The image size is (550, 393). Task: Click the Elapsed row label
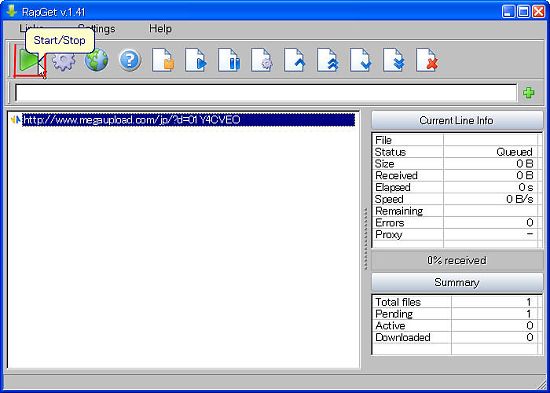pyautogui.click(x=393, y=187)
